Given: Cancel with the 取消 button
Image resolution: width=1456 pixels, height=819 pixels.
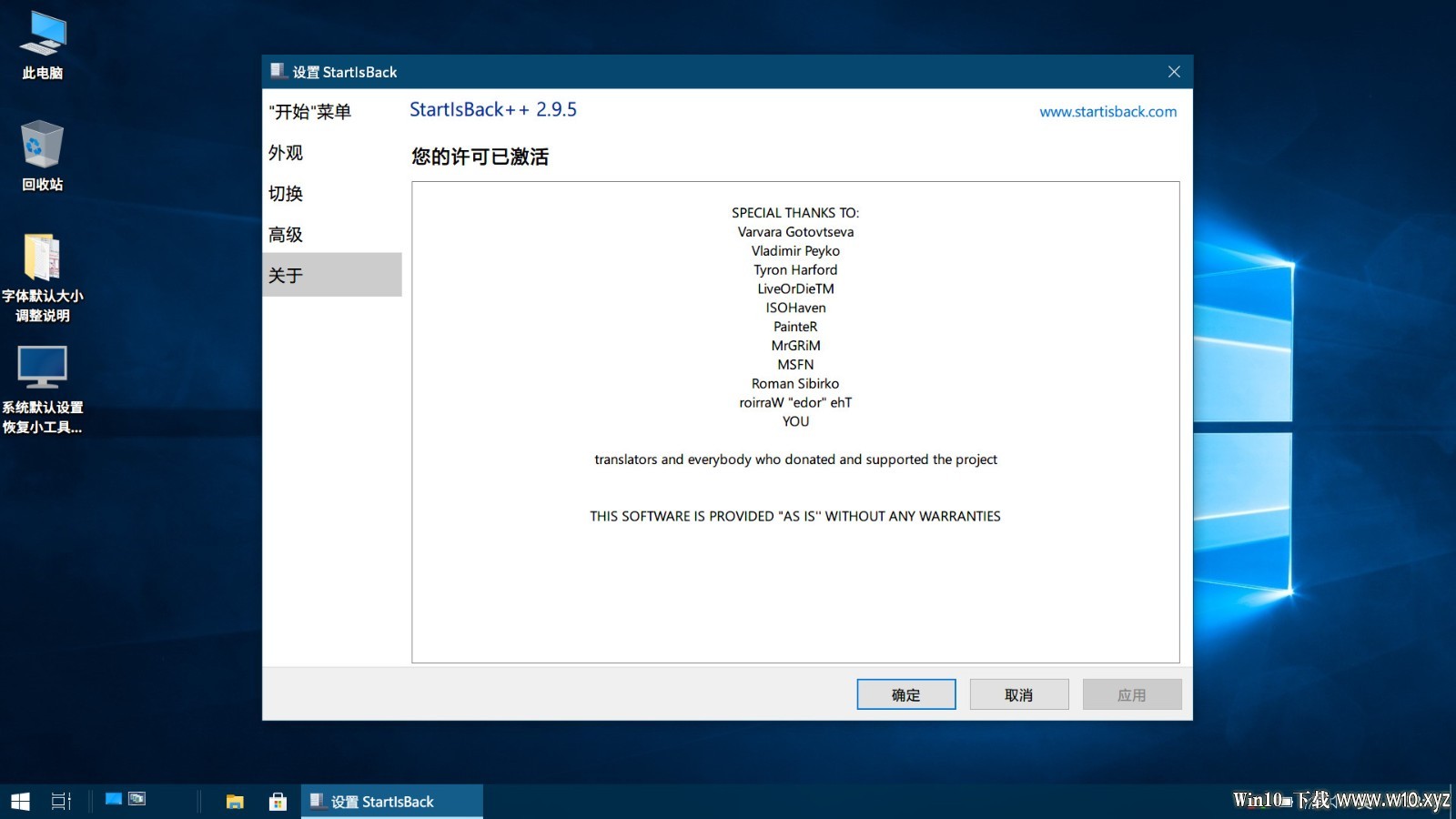Looking at the screenshot, I should point(1019,694).
